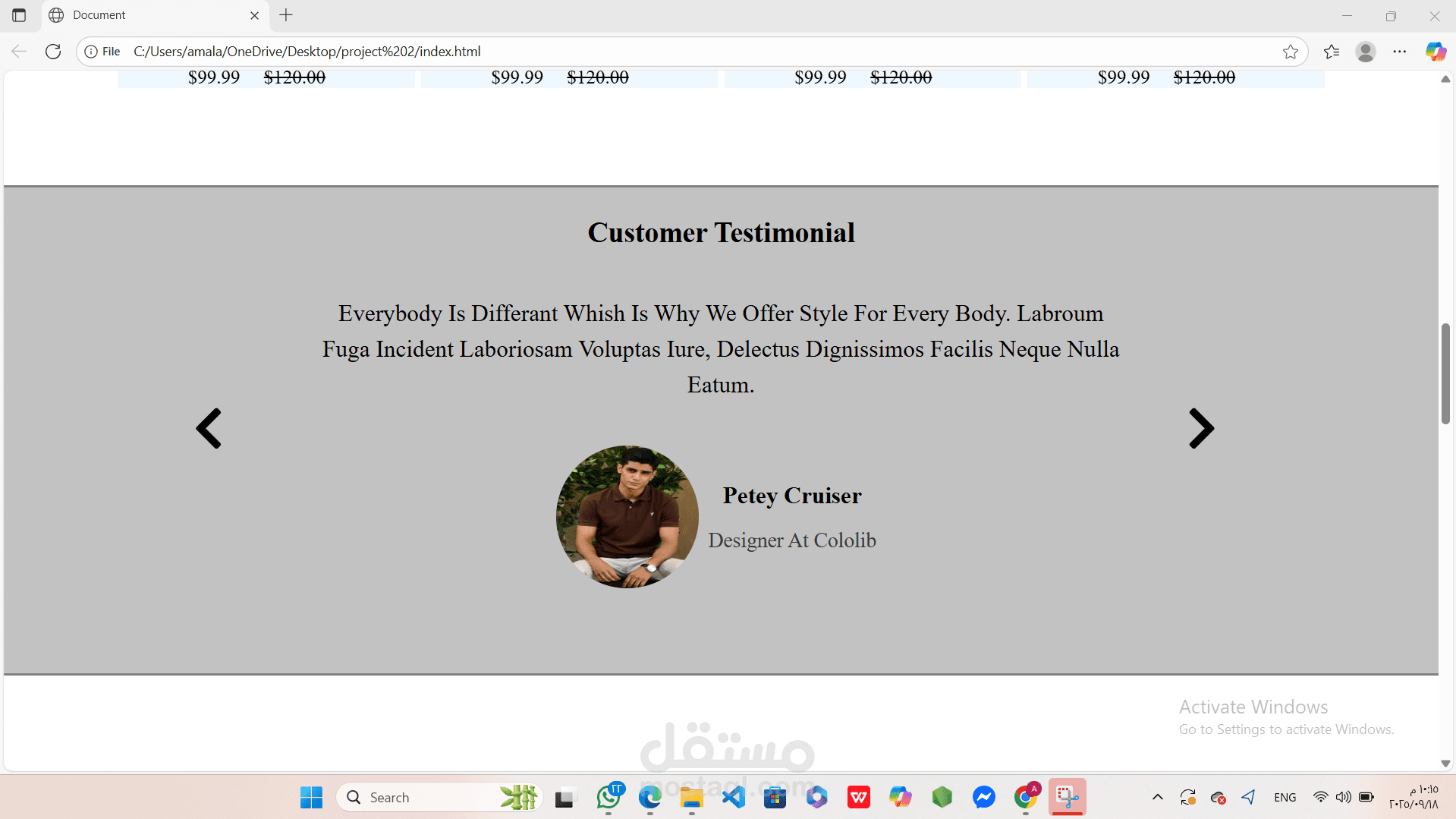1456x819 pixels.
Task: Click the sync status tray icon
Action: point(1187,798)
